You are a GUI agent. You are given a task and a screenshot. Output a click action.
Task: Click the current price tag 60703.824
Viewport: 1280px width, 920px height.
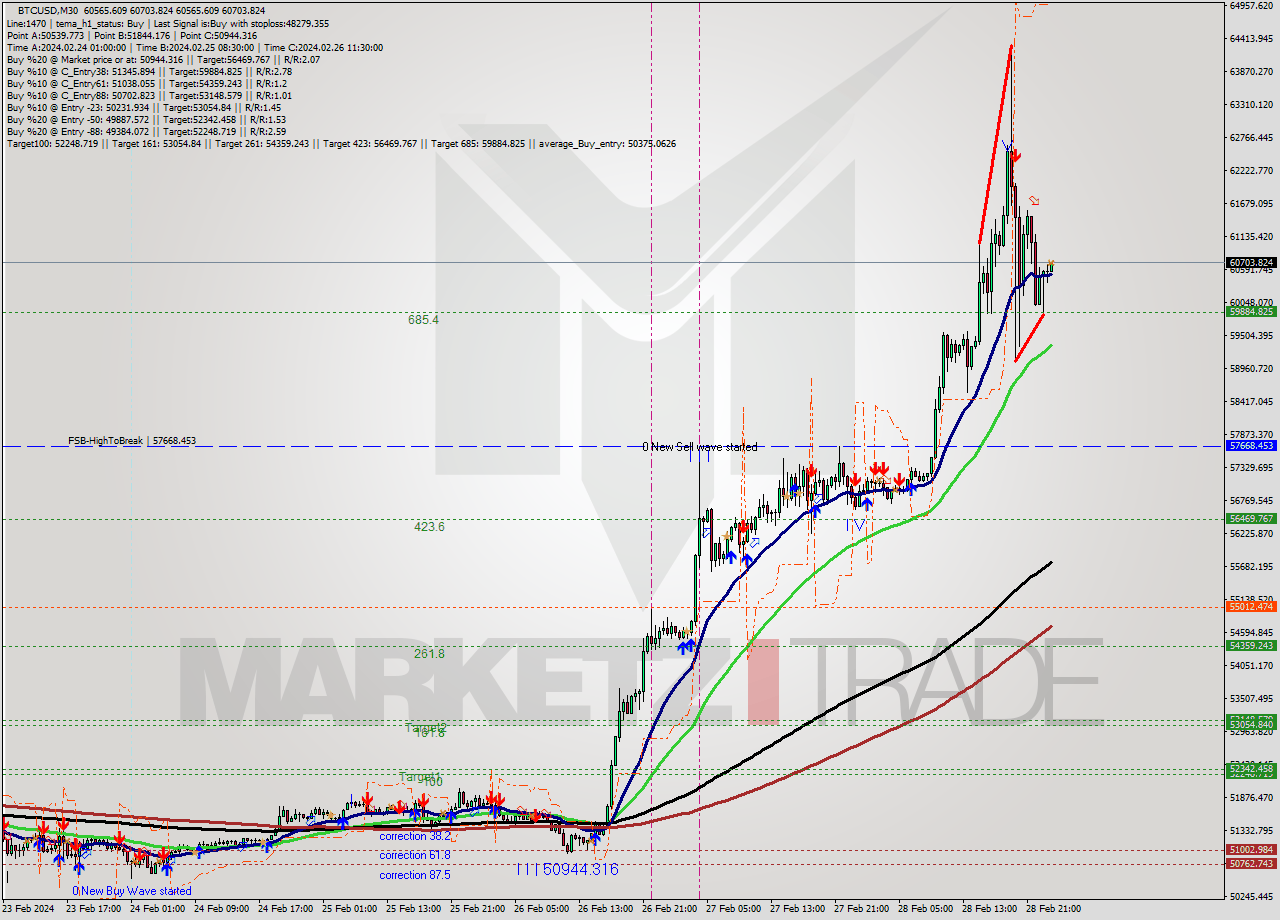point(1250,263)
